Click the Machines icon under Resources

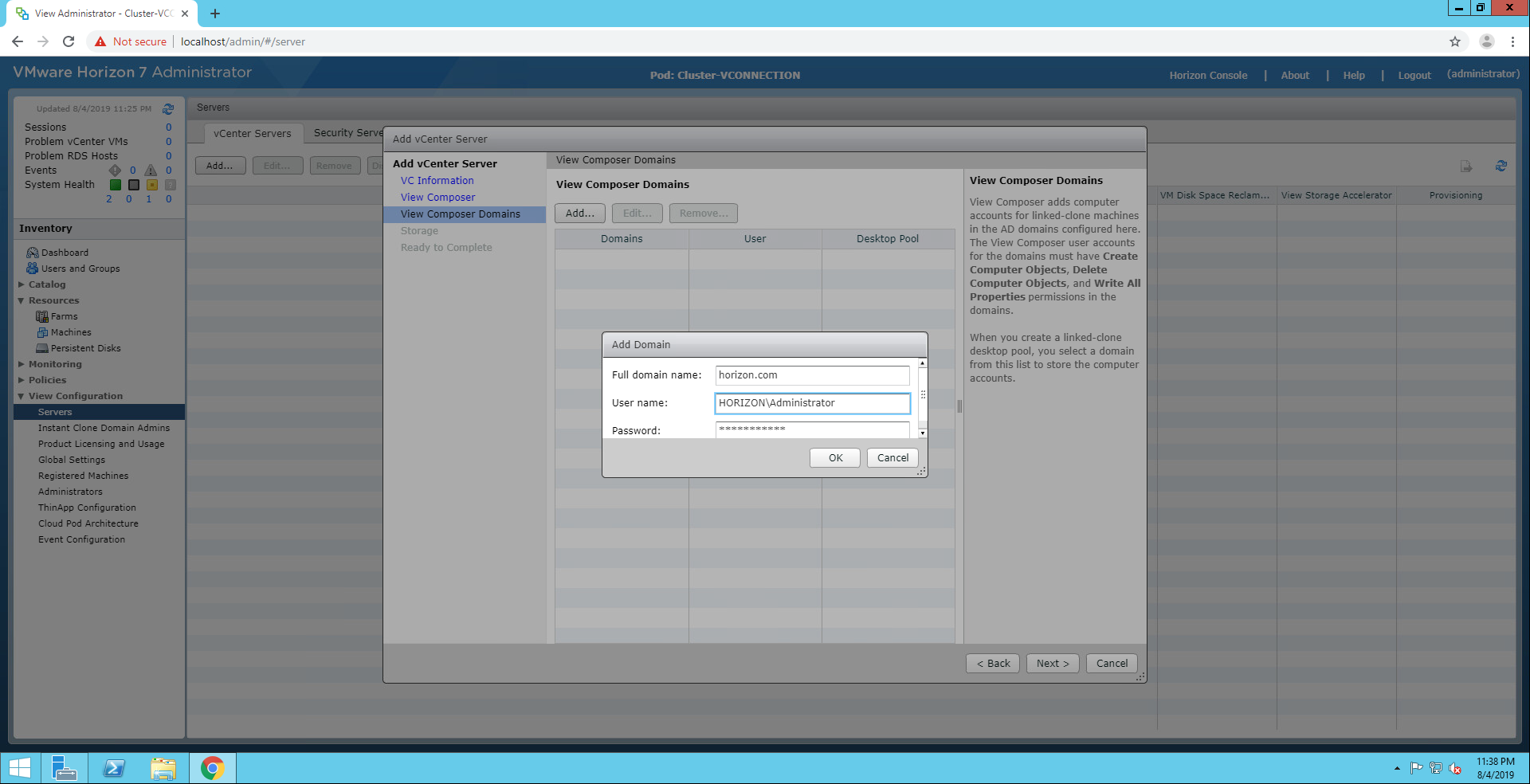point(42,332)
